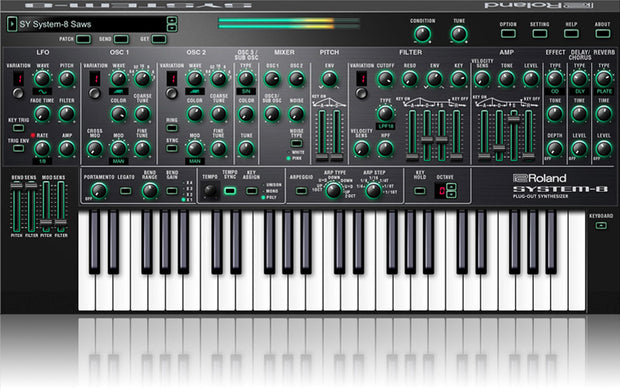620x391 pixels.
Task: Click the Portamento knob
Action: tap(99, 191)
